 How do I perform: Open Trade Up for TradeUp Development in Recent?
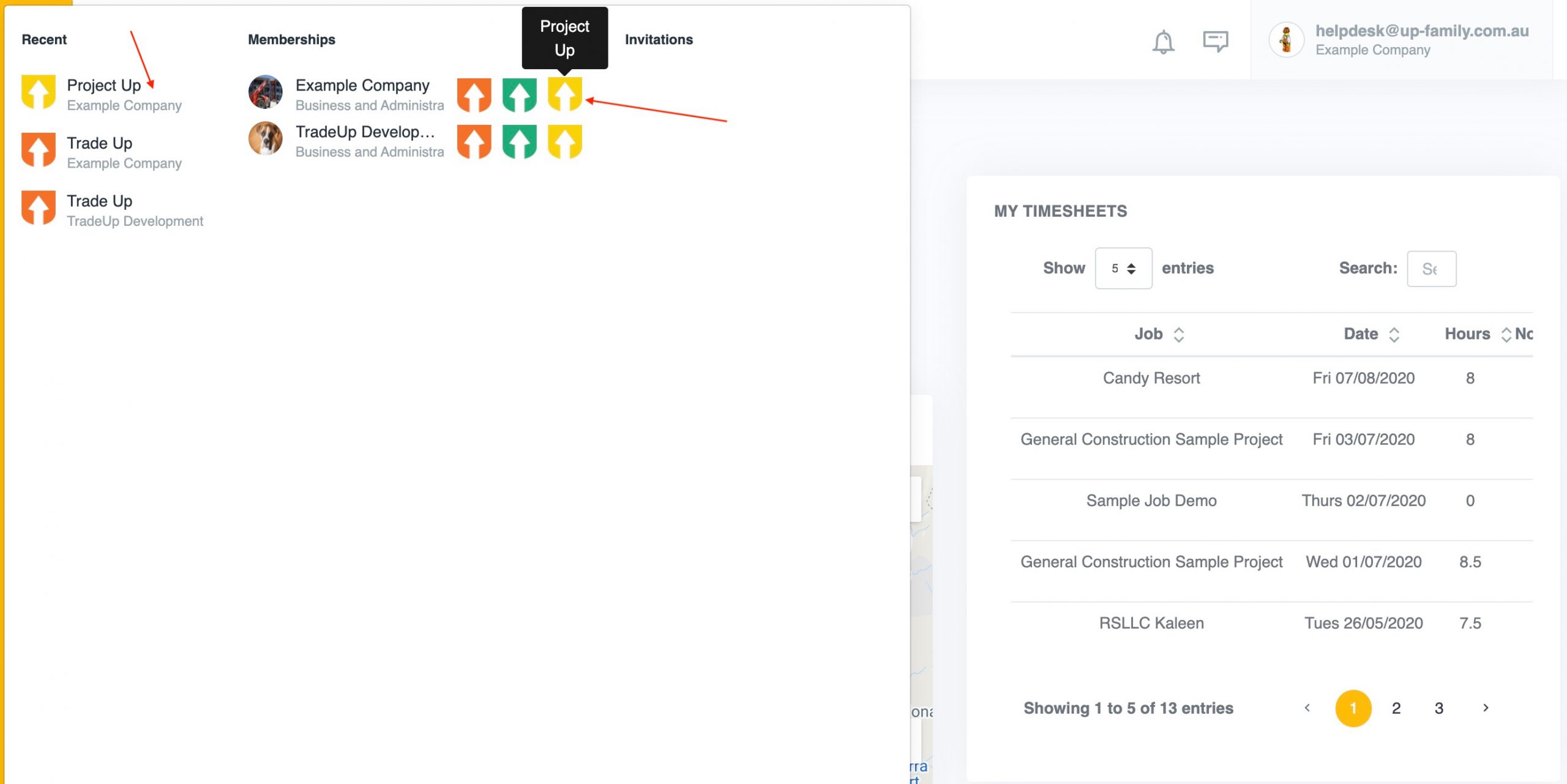[x=112, y=210]
